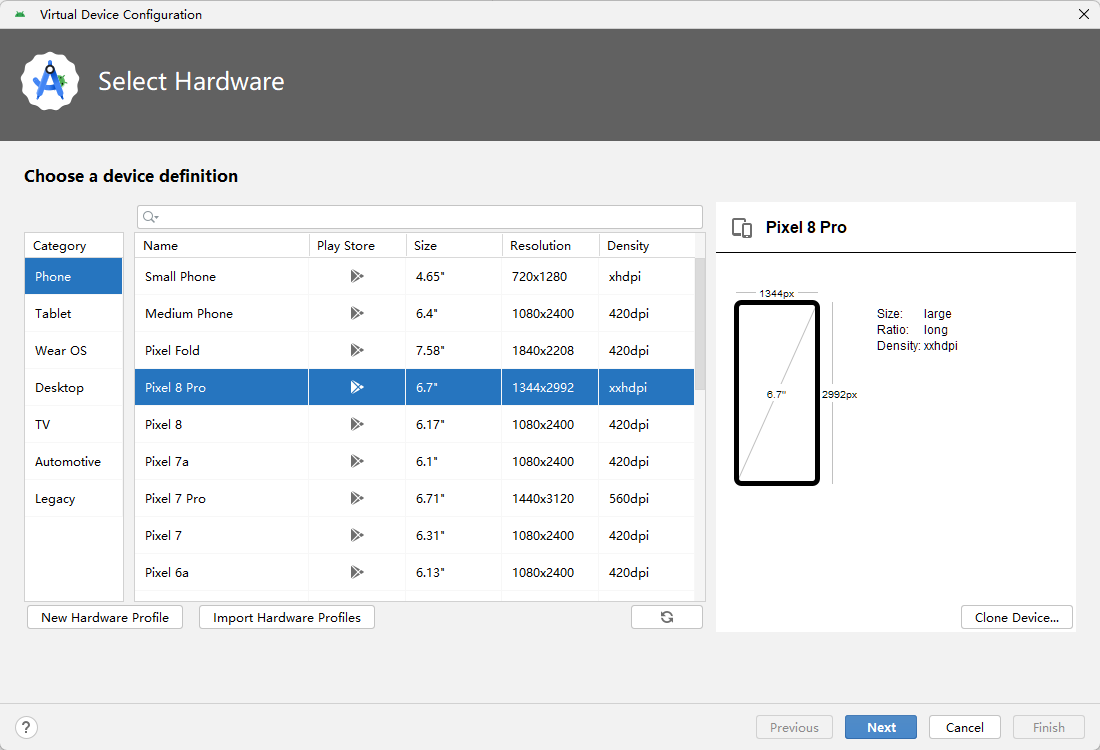Image resolution: width=1100 pixels, height=750 pixels.
Task: Select the Phone category
Action: [x=74, y=276]
